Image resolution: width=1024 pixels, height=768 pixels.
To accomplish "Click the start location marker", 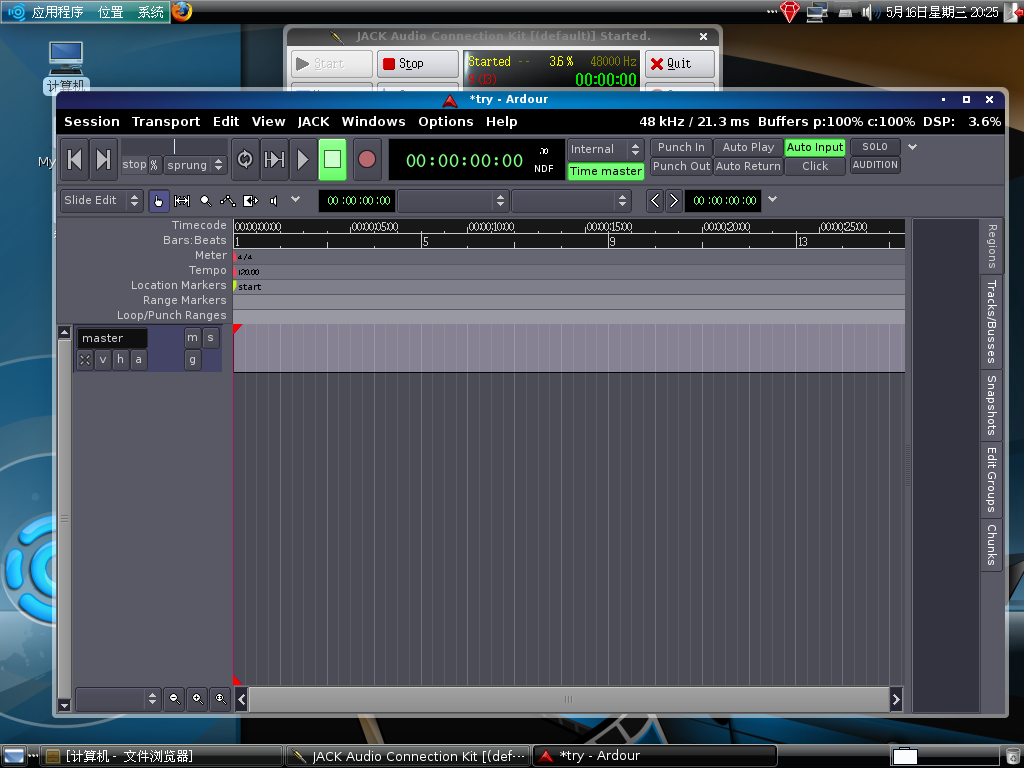I will [x=248, y=287].
